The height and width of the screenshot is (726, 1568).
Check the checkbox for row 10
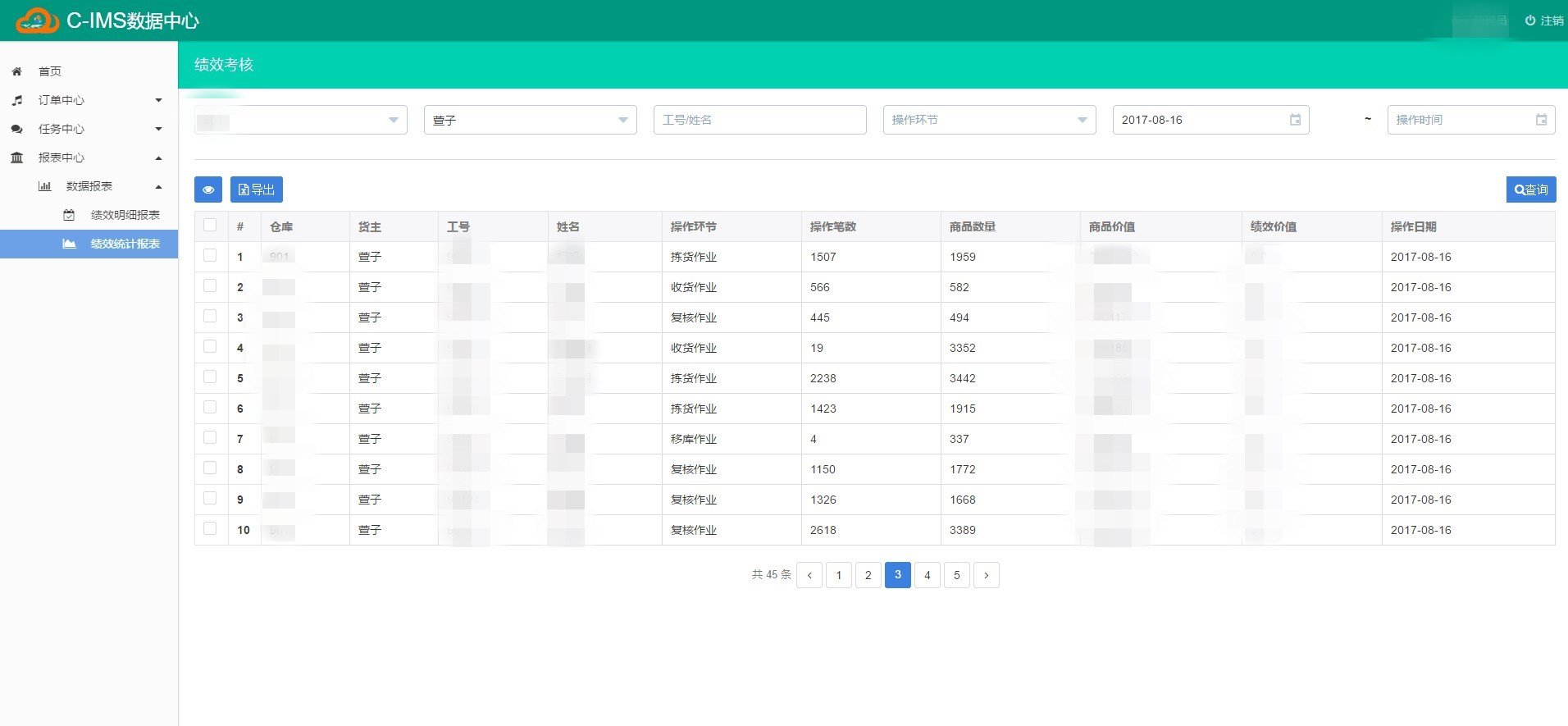[210, 529]
